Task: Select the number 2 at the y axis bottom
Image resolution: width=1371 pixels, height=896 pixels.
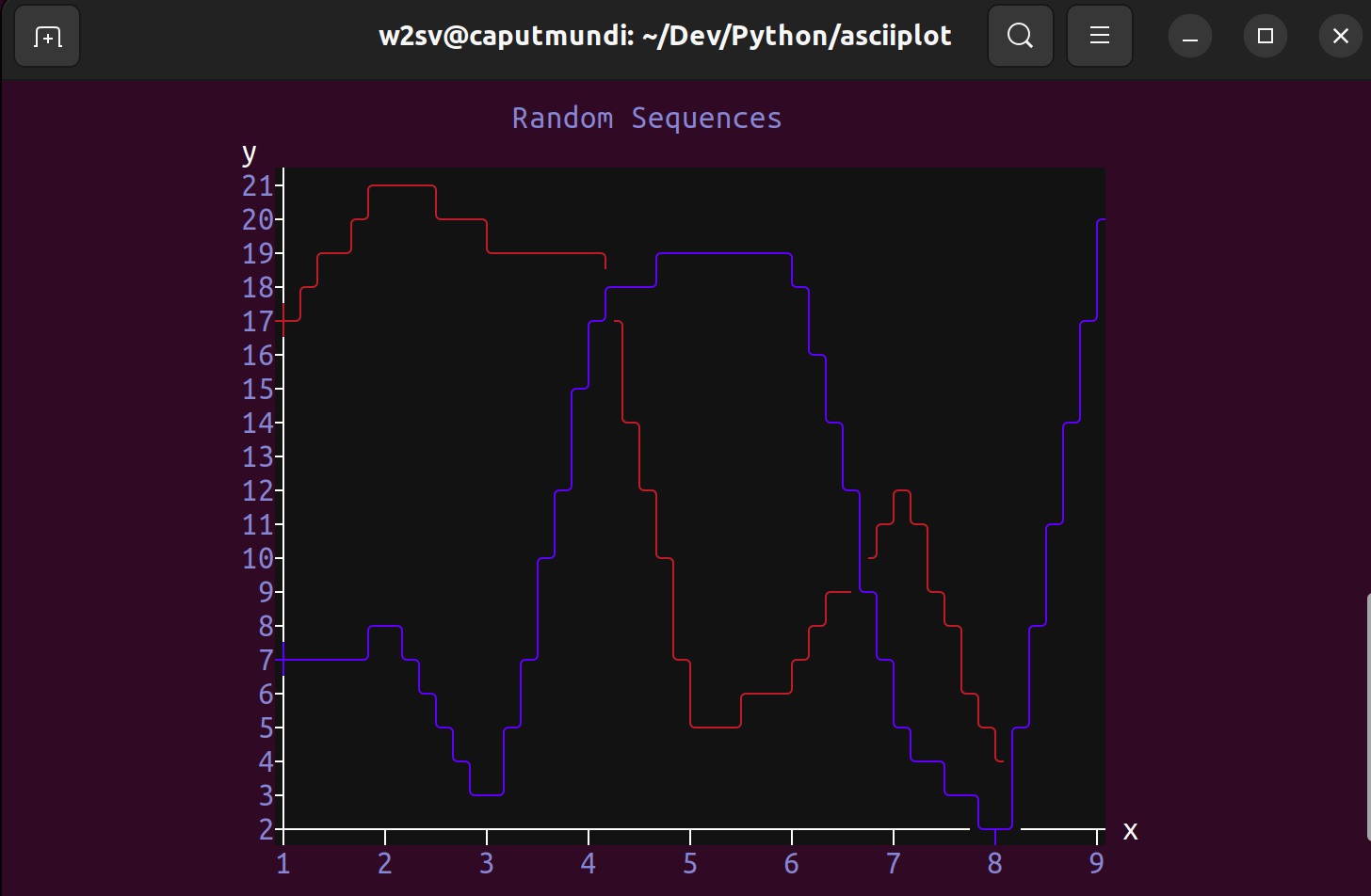Action: [x=266, y=829]
